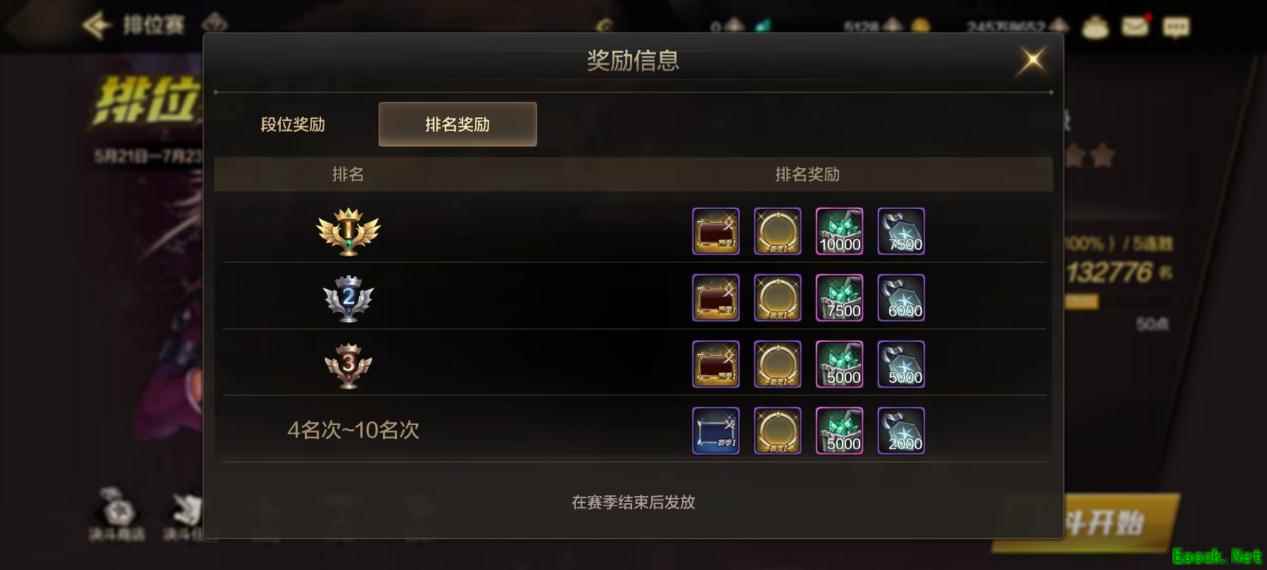View the rank 2 silver token 6000 reward

[901, 298]
